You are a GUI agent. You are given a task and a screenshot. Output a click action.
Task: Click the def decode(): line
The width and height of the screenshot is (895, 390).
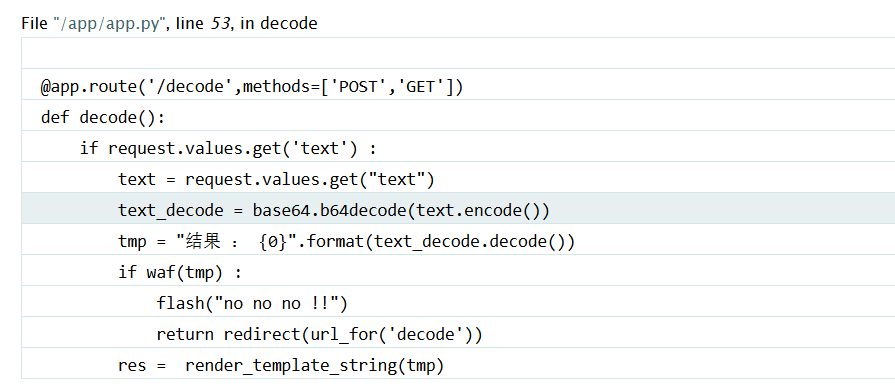click(x=458, y=117)
